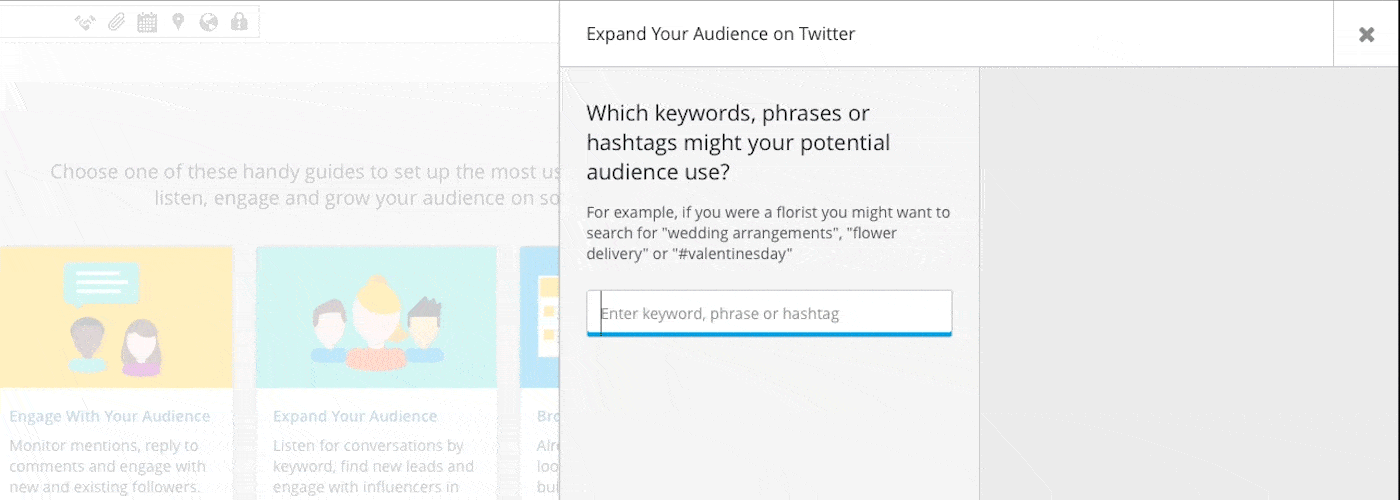Click the 'For example, if you were a florist' text
1400x500 pixels.
click(768, 233)
